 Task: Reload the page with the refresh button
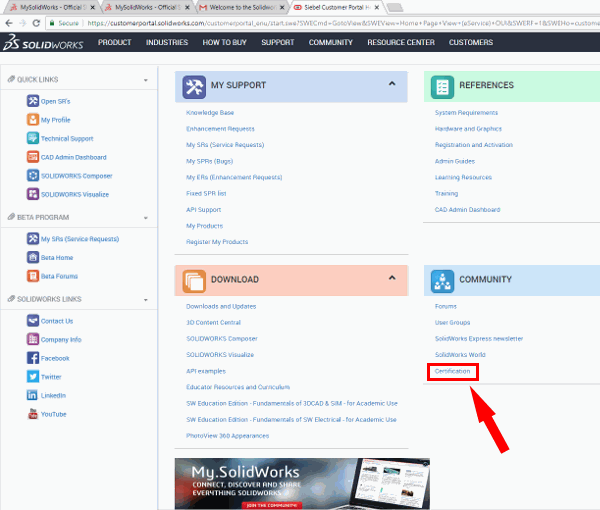click(36, 23)
